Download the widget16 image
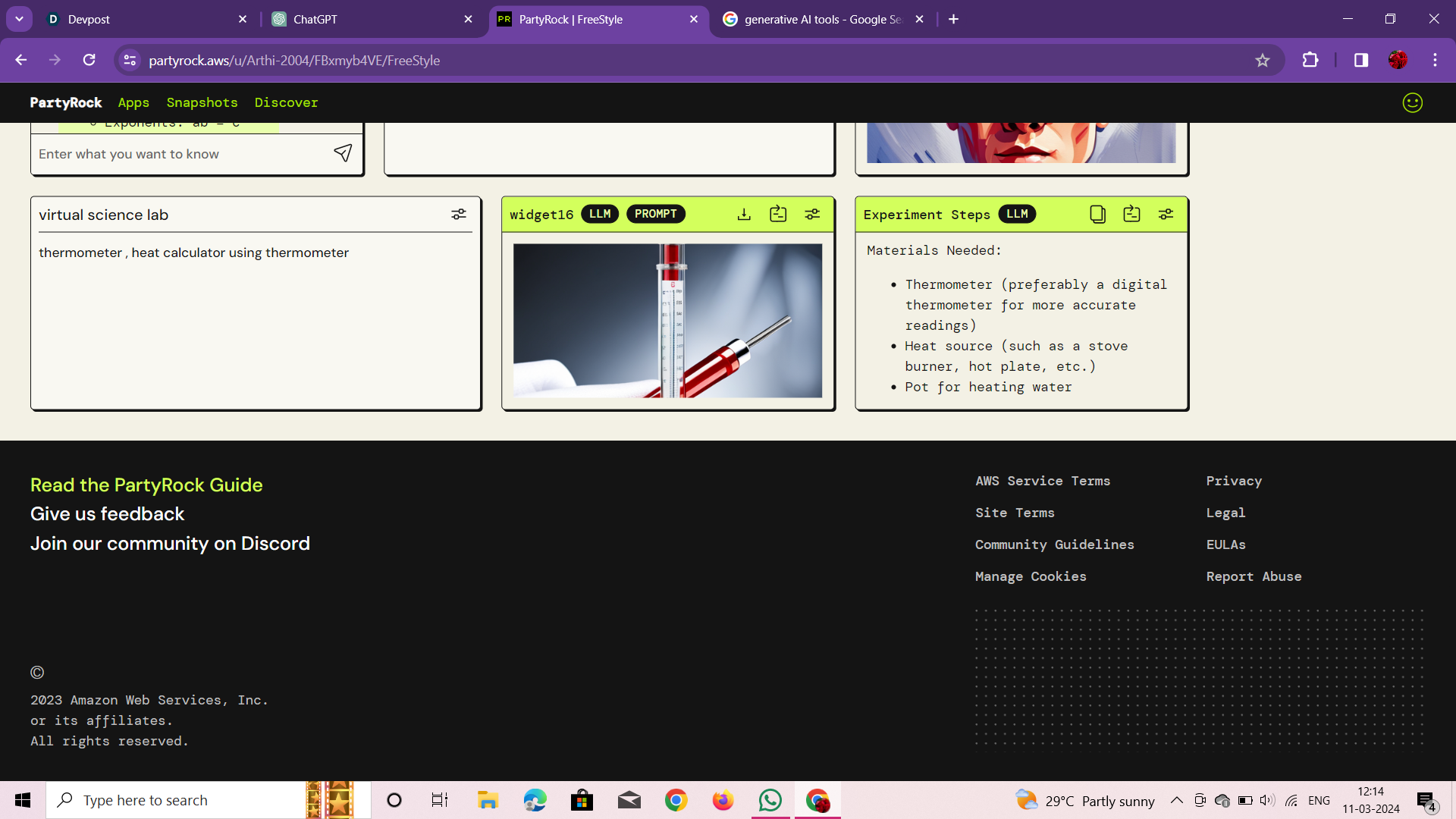1456x819 pixels. point(744,215)
